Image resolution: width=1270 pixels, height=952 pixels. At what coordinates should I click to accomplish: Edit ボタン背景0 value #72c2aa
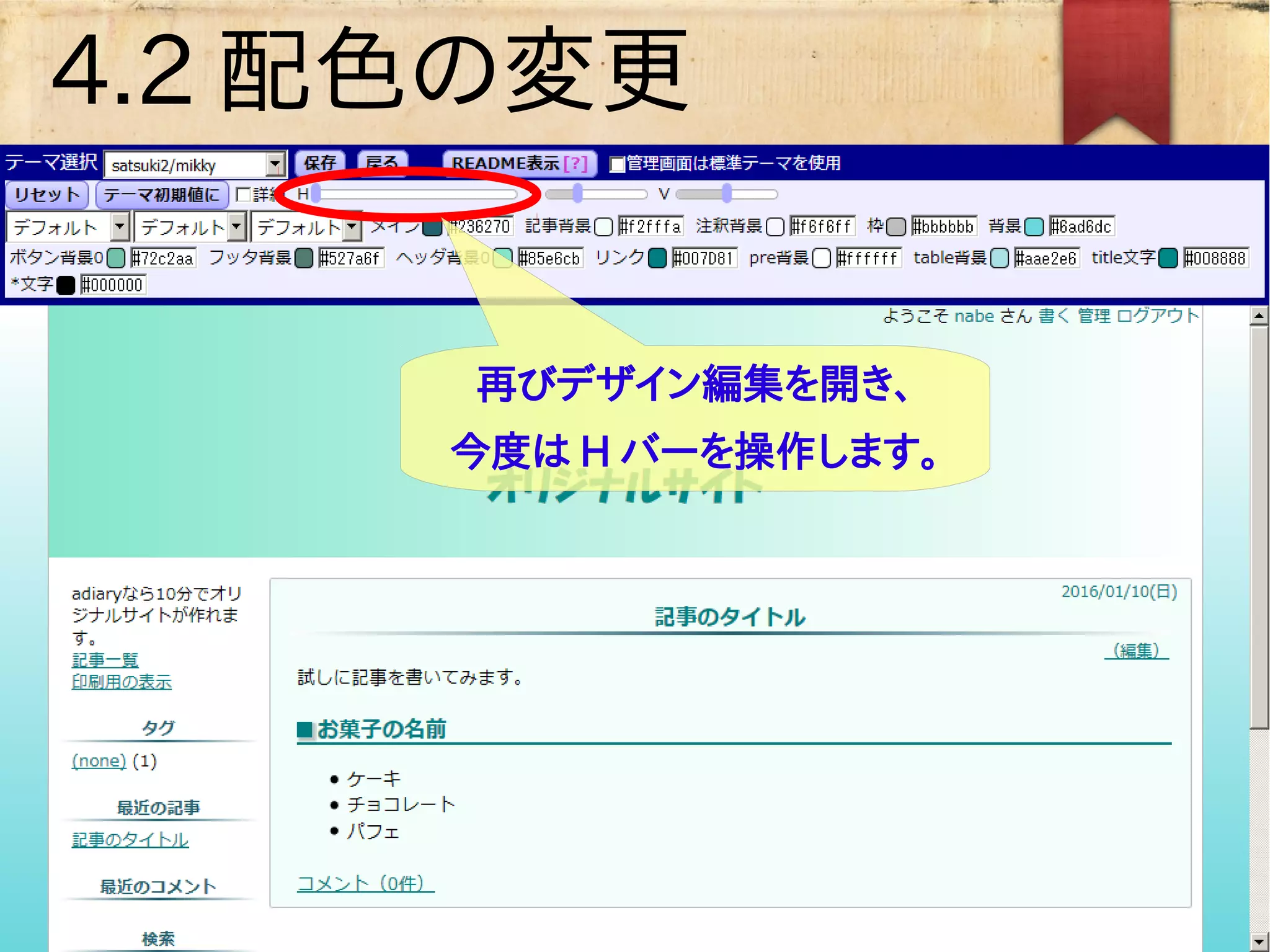tap(163, 258)
